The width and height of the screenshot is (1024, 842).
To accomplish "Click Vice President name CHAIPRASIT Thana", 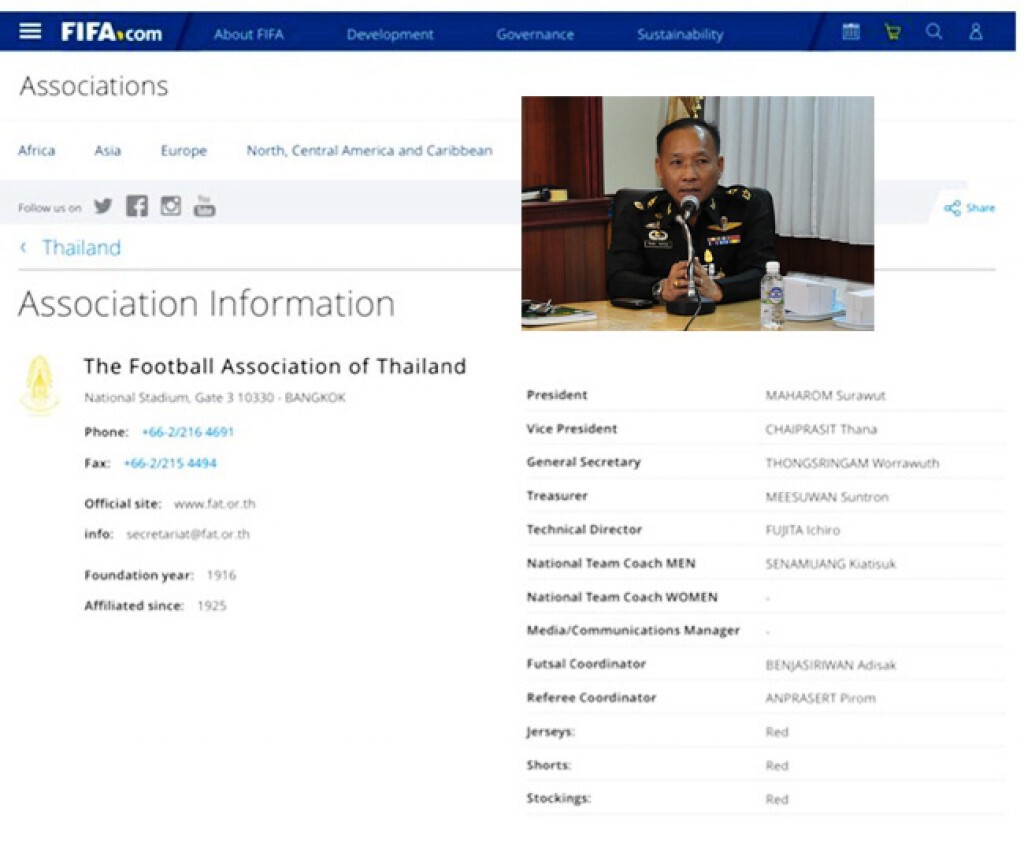I will click(822, 429).
